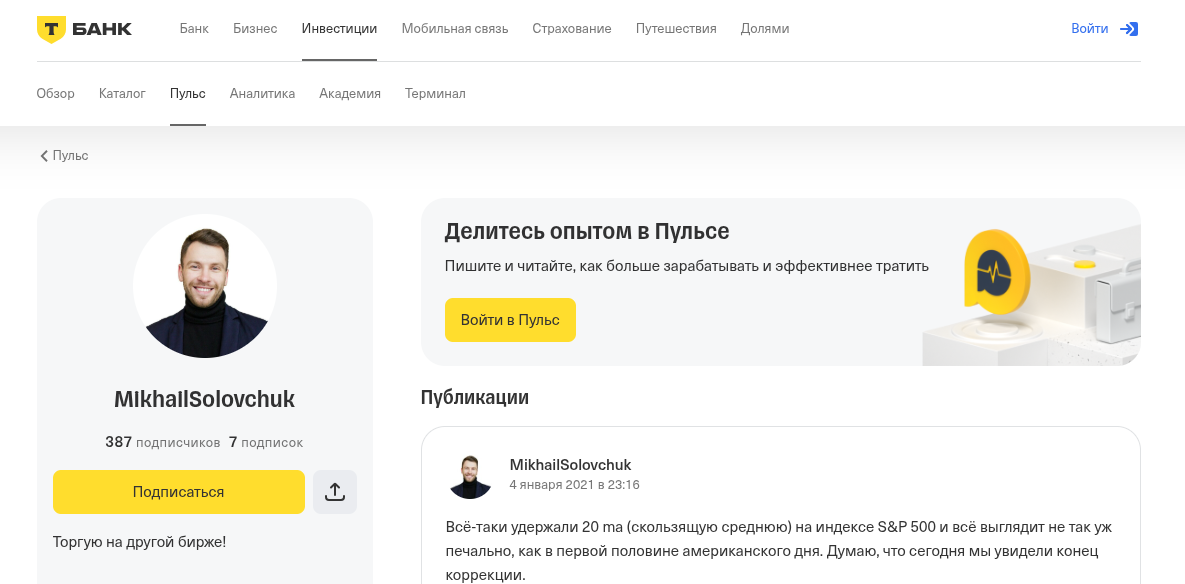
Task: Click MikhailSolovchuk's profile avatar photo
Action: [205, 286]
